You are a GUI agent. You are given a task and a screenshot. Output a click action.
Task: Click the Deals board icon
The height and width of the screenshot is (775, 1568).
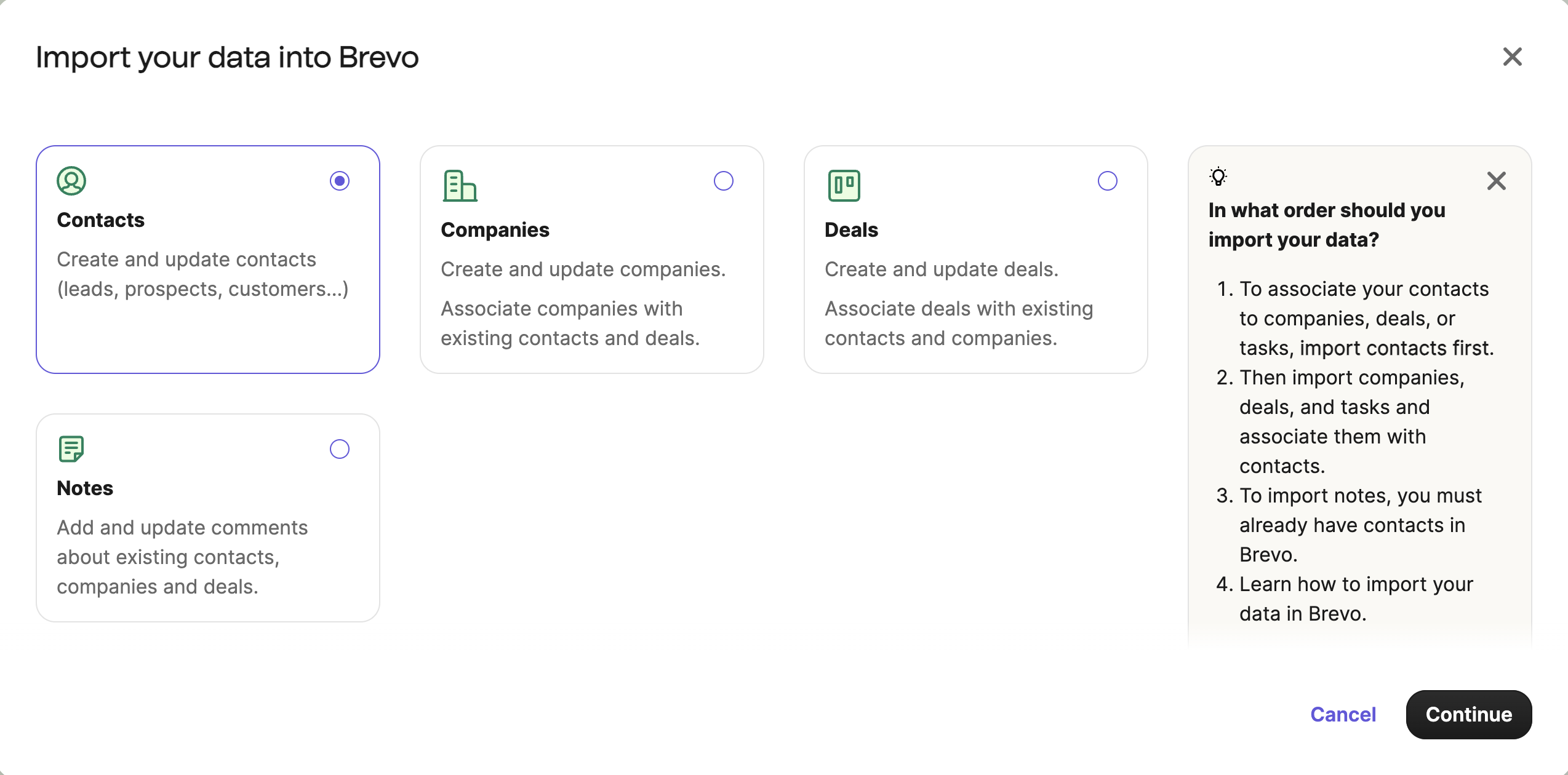[x=844, y=186]
